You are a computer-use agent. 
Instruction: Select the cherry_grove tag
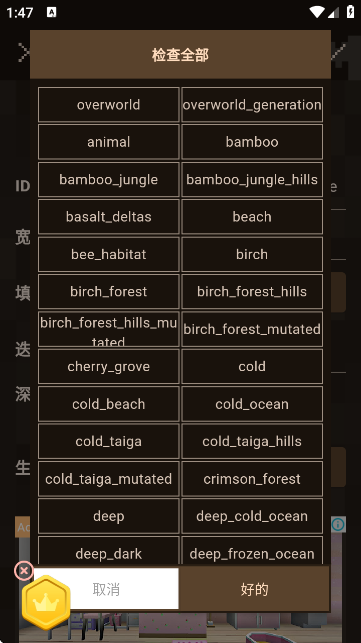coord(109,366)
